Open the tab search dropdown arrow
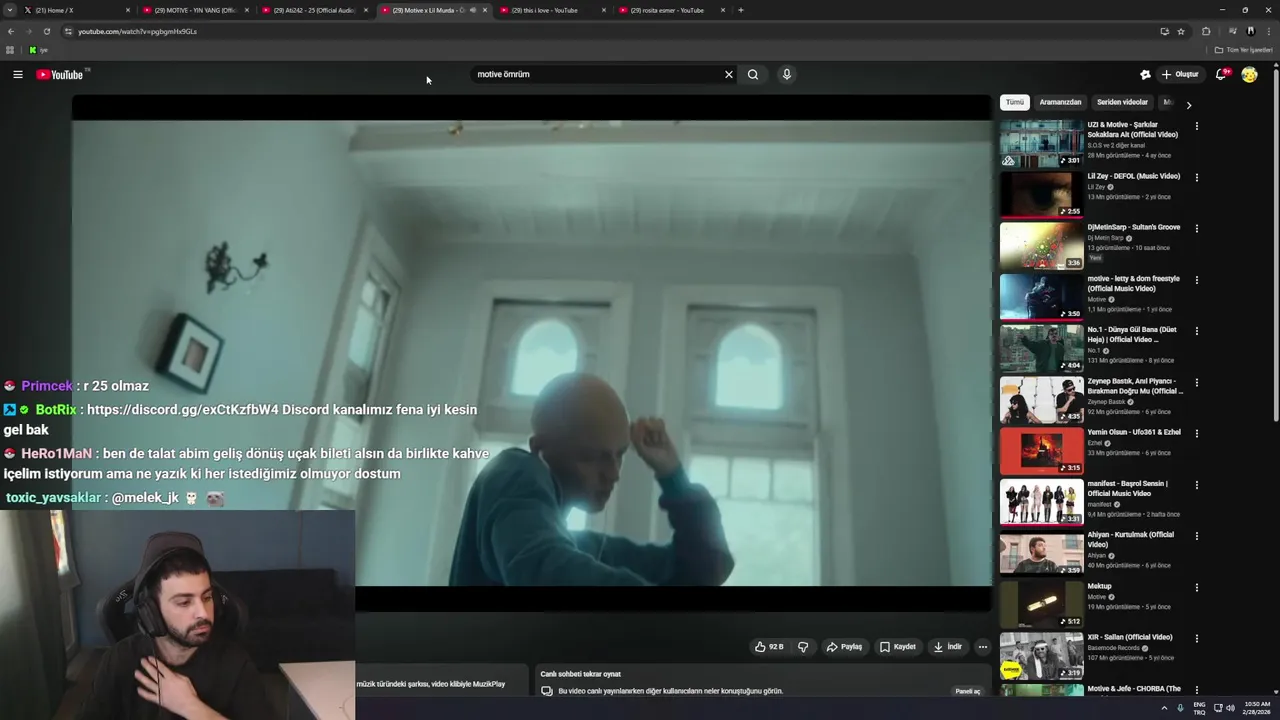1280x720 pixels. click(x=10, y=10)
